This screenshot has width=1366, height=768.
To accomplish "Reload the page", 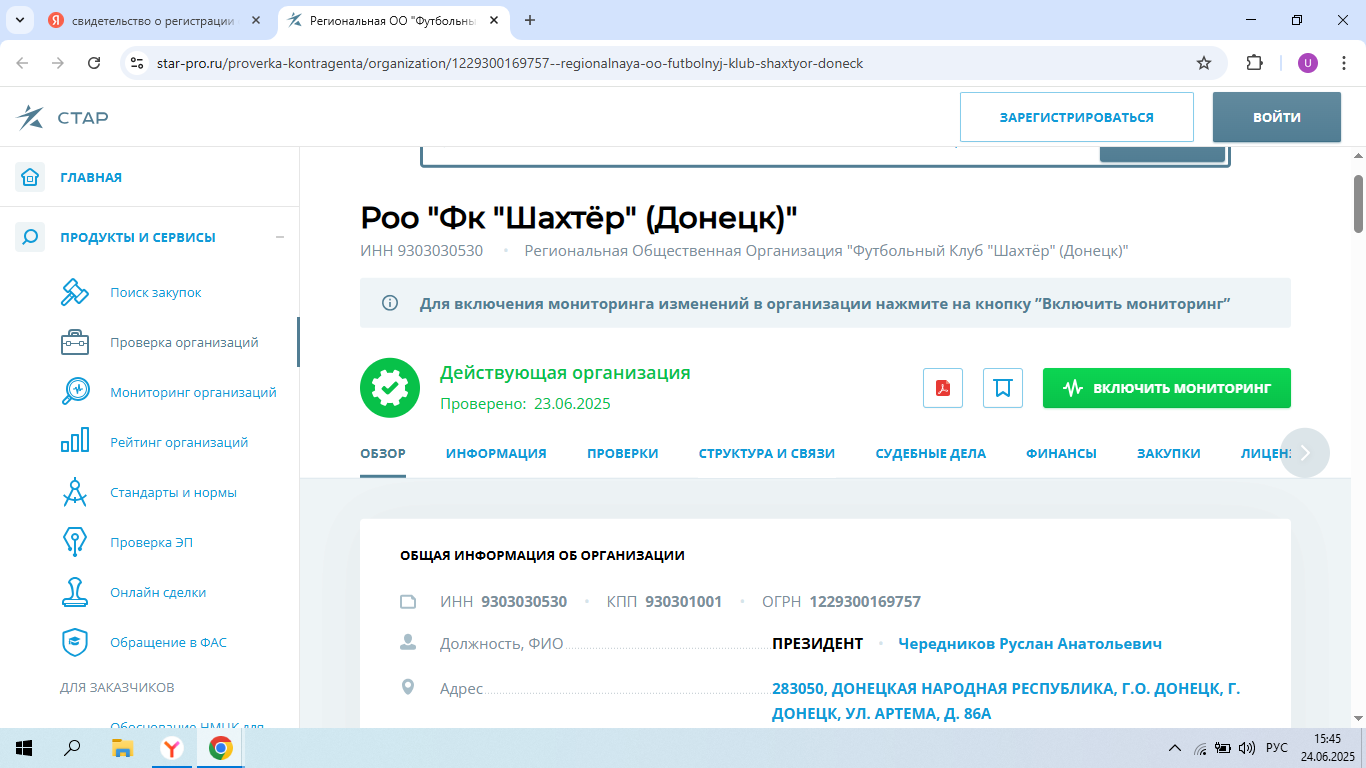I will 94,63.
